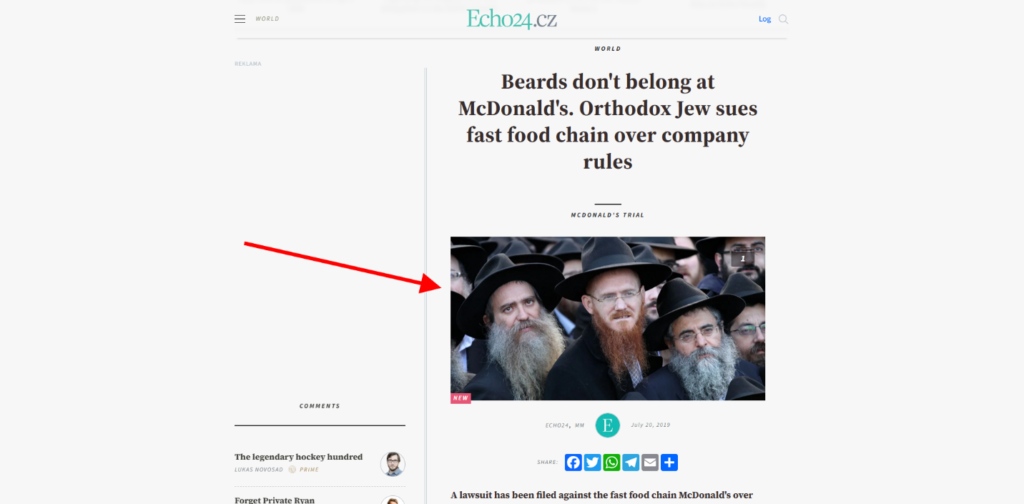Share article via WhatsApp
This screenshot has height=504, width=1024.
tap(612, 462)
